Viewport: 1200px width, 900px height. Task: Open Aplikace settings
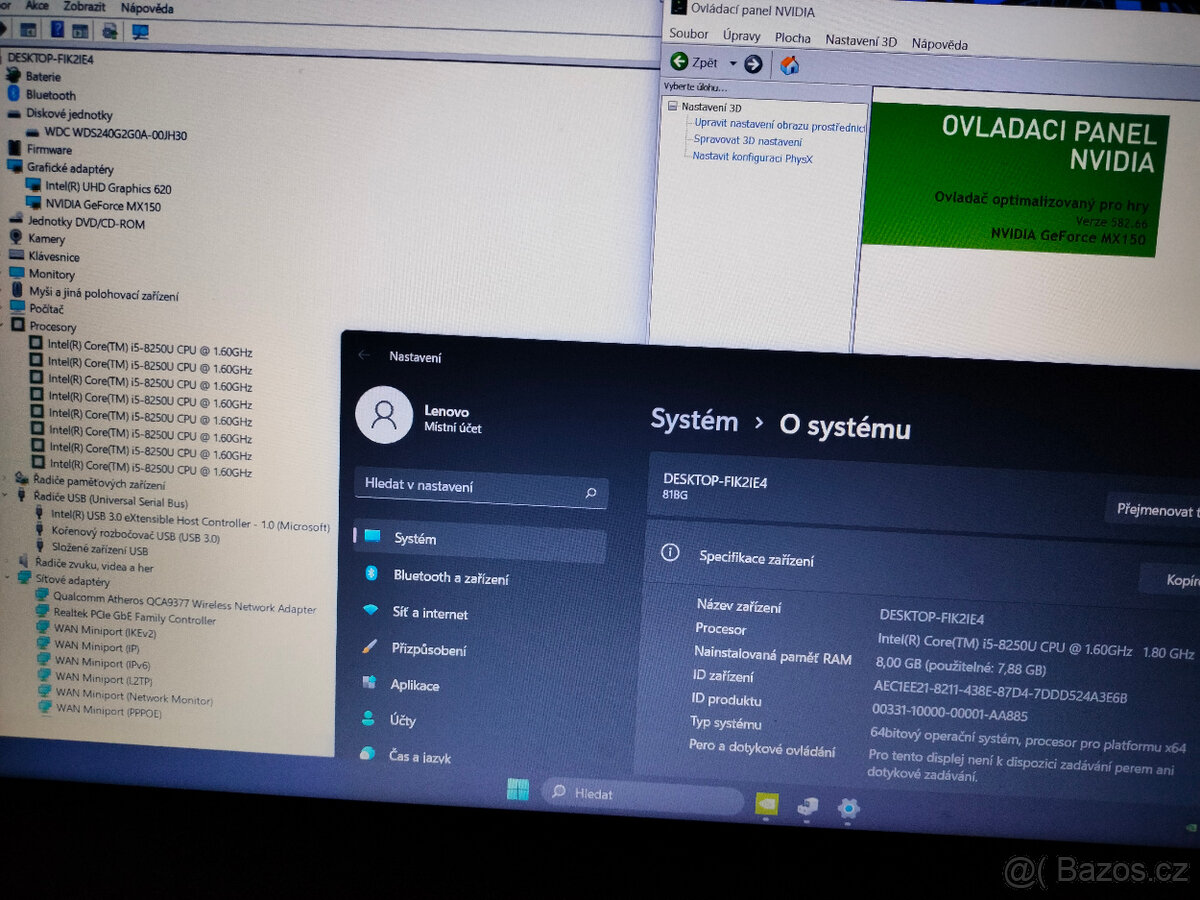click(x=415, y=685)
